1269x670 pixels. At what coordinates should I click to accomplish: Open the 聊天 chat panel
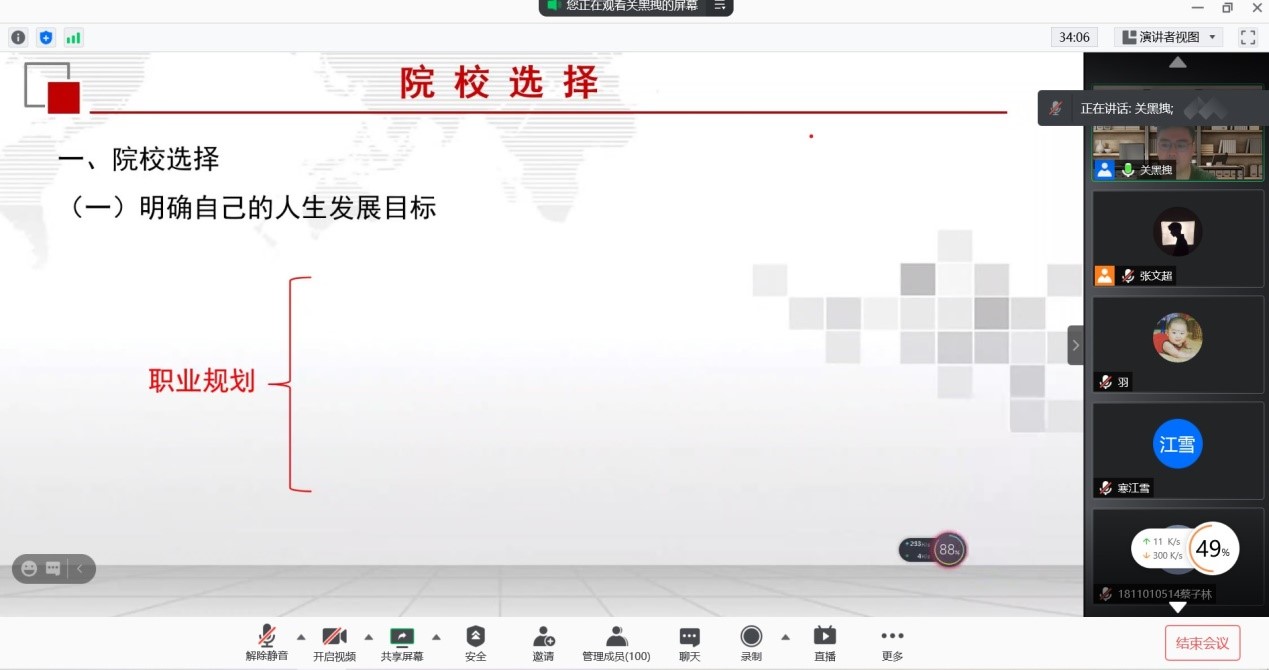pos(690,643)
